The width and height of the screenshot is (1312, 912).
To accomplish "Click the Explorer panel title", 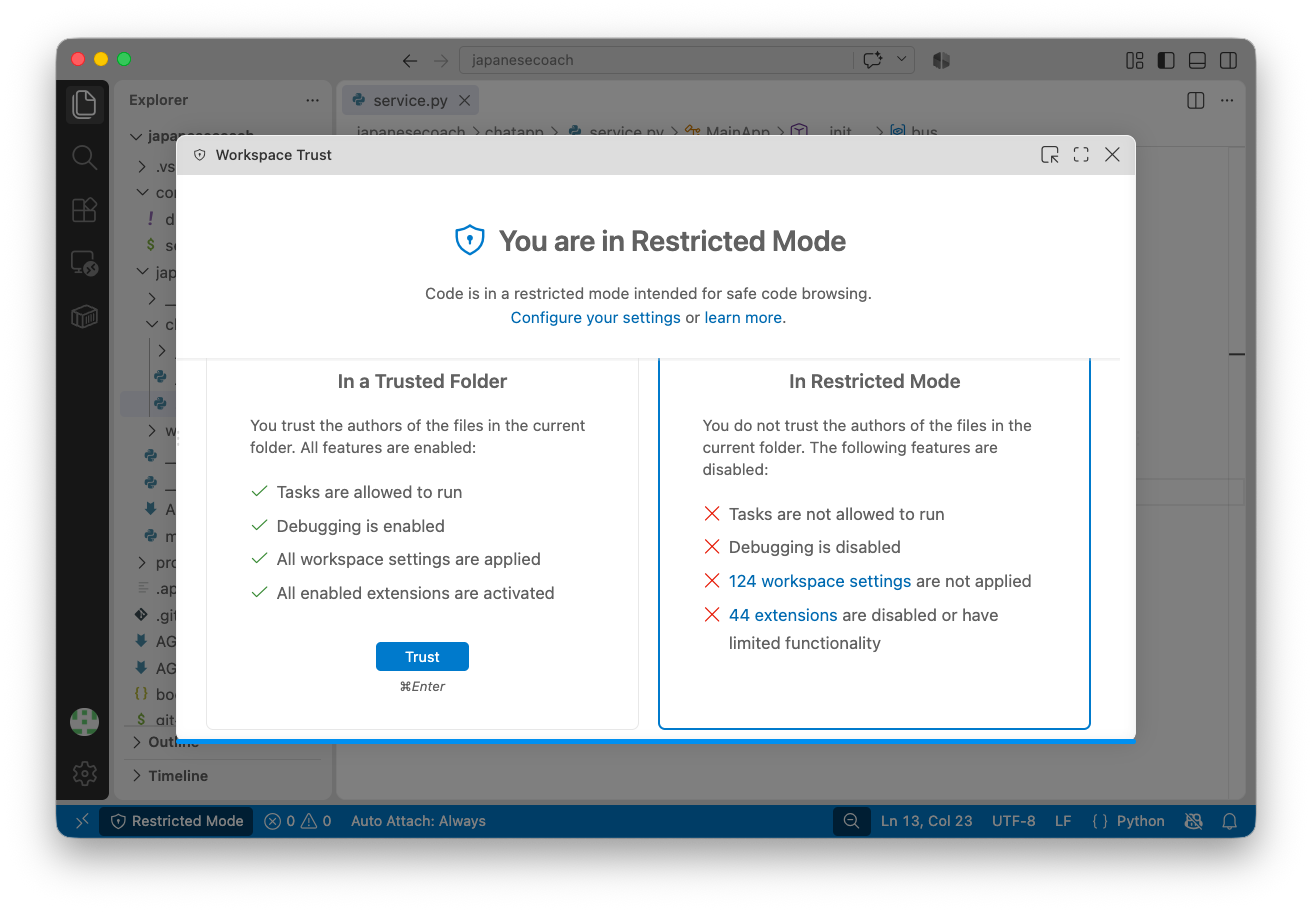I will click(x=158, y=100).
